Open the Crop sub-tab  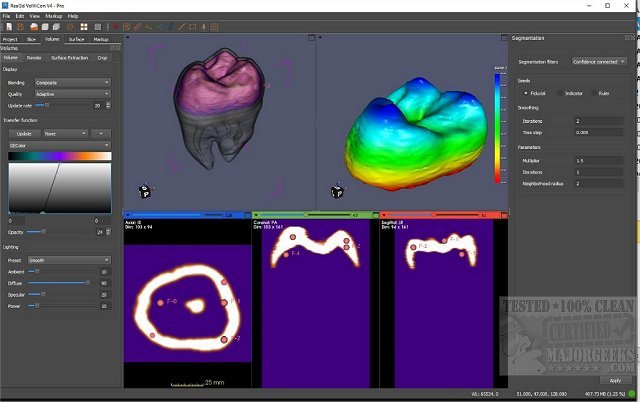click(x=102, y=58)
